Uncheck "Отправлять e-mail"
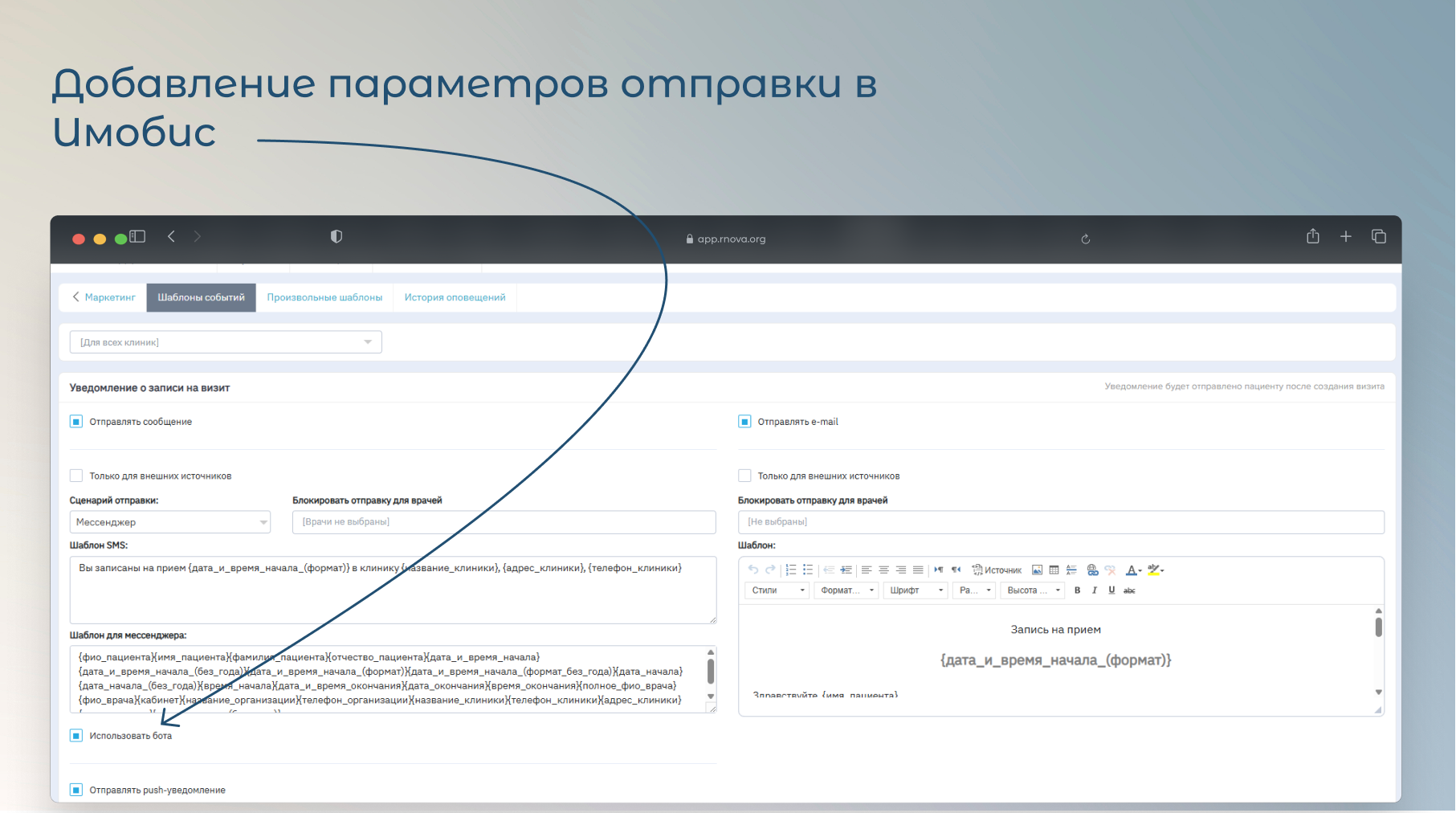Screen dimensions: 1456x813 tap(744, 422)
